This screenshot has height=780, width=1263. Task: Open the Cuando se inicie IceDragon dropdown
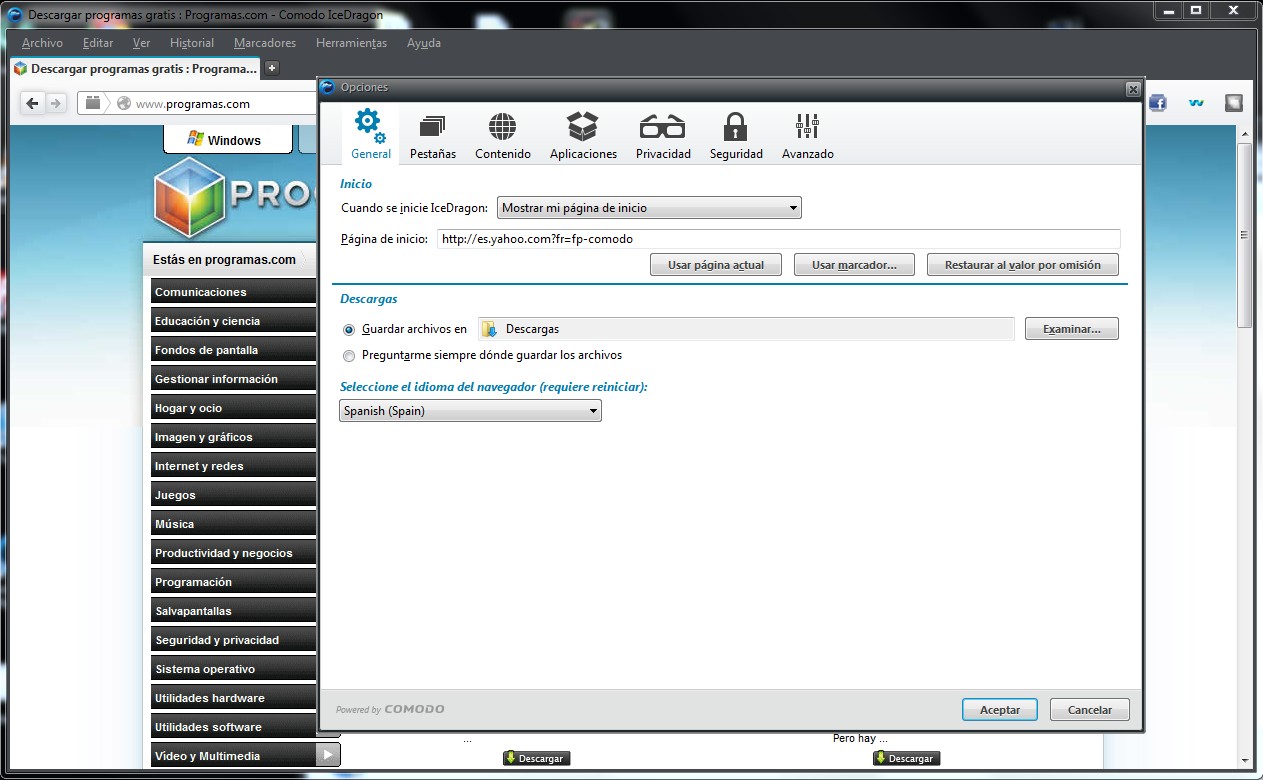(x=649, y=208)
